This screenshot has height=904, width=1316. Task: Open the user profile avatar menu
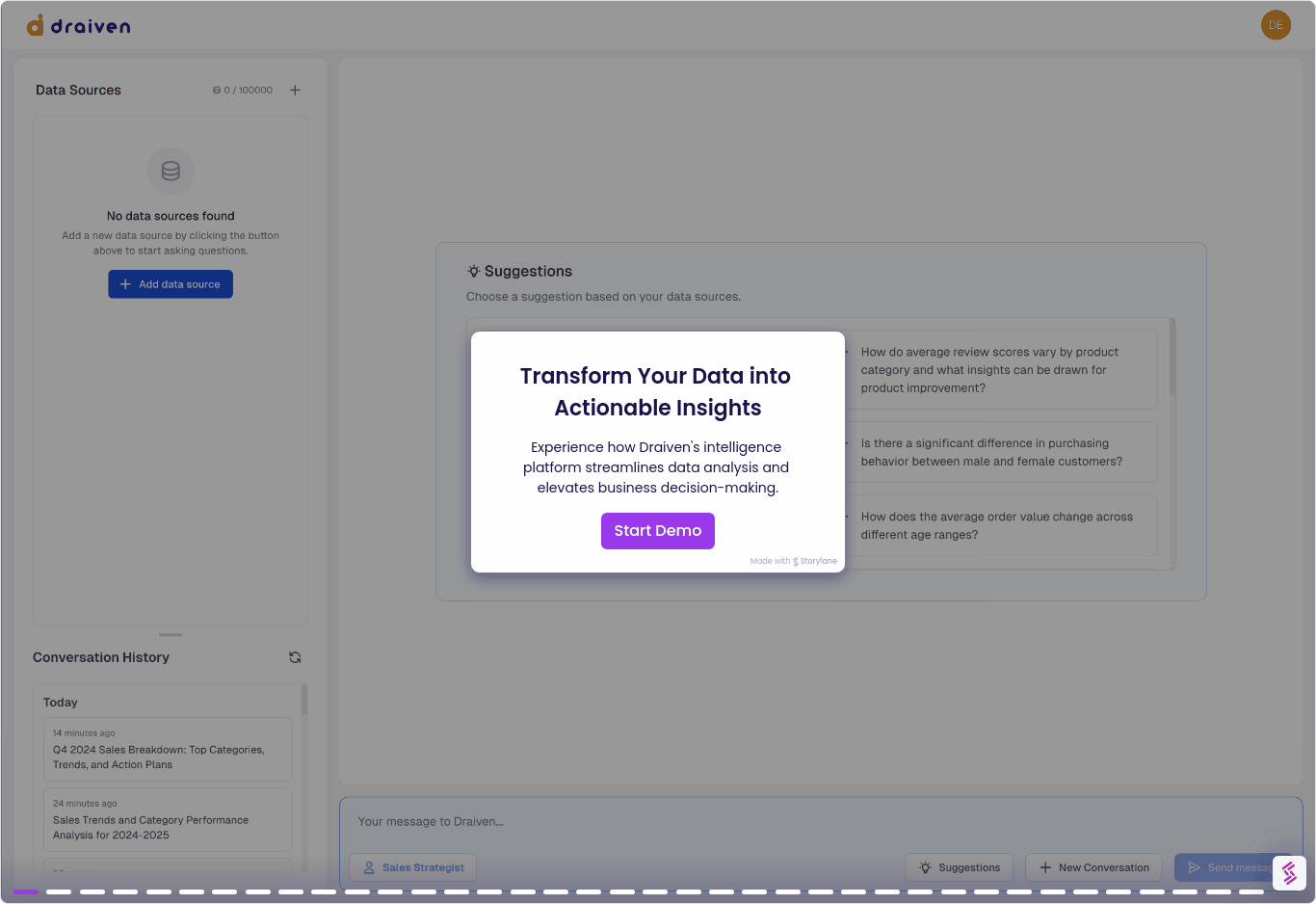tap(1276, 25)
